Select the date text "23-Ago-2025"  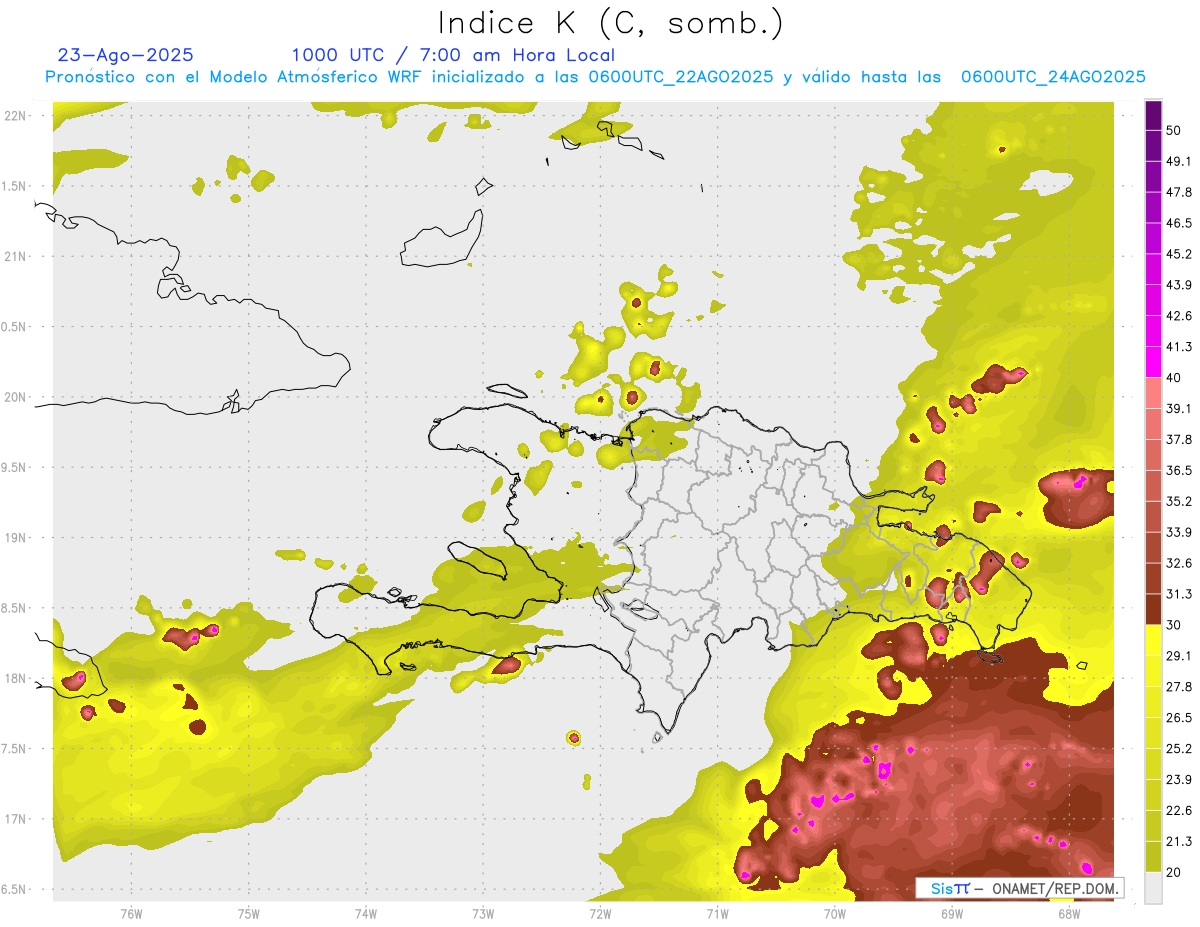tap(126, 55)
